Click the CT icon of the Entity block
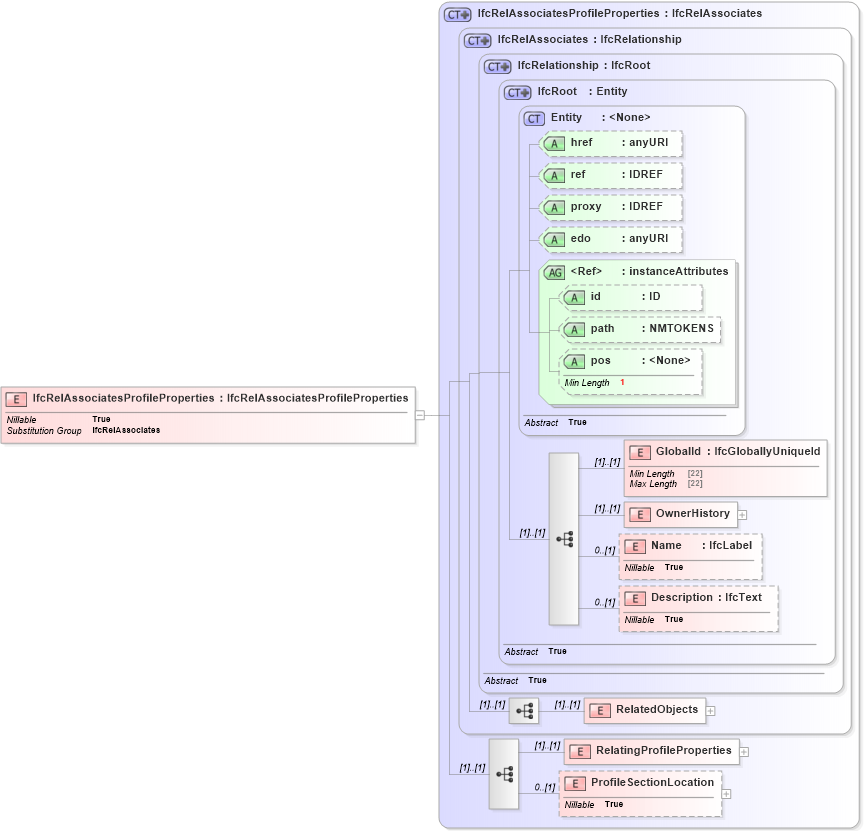Image resolution: width=864 pixels, height=831 pixels. [x=532, y=117]
